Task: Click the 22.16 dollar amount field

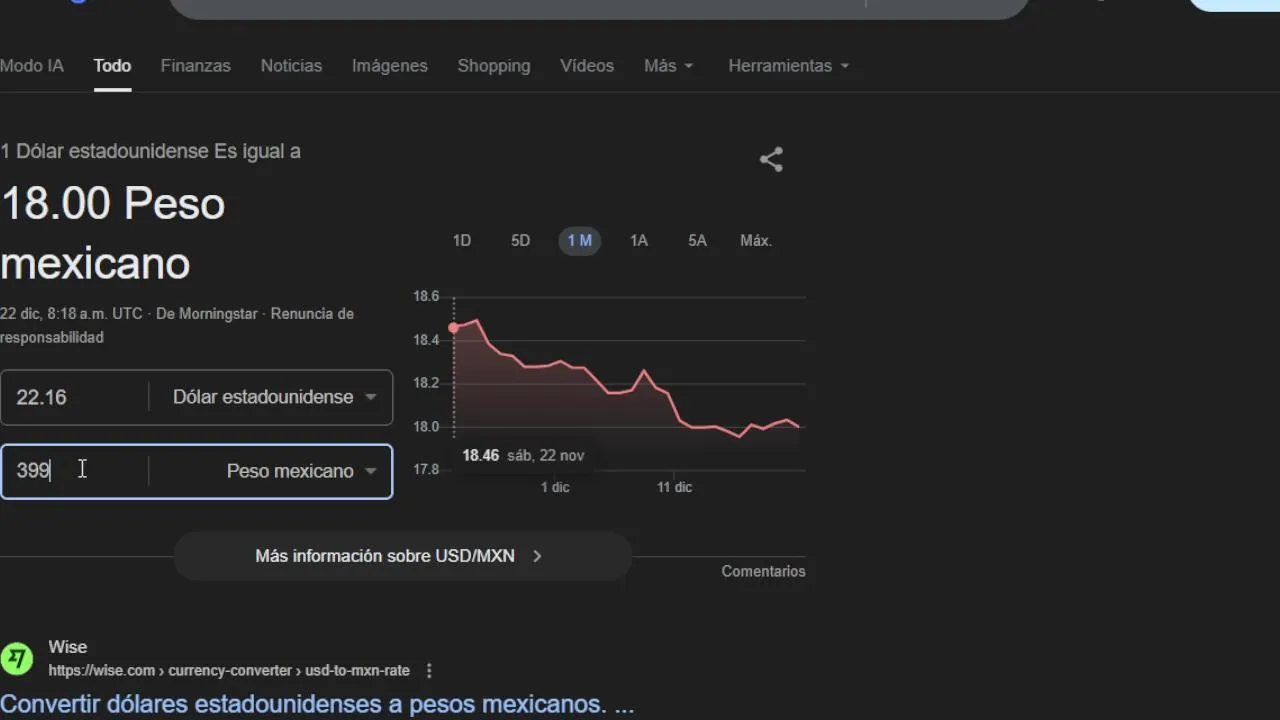Action: point(74,397)
